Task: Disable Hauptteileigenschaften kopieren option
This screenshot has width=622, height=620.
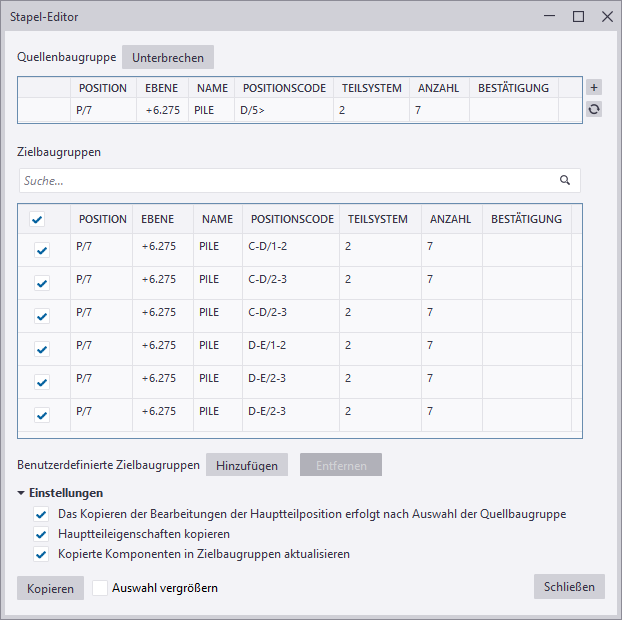Action: click(x=41, y=534)
